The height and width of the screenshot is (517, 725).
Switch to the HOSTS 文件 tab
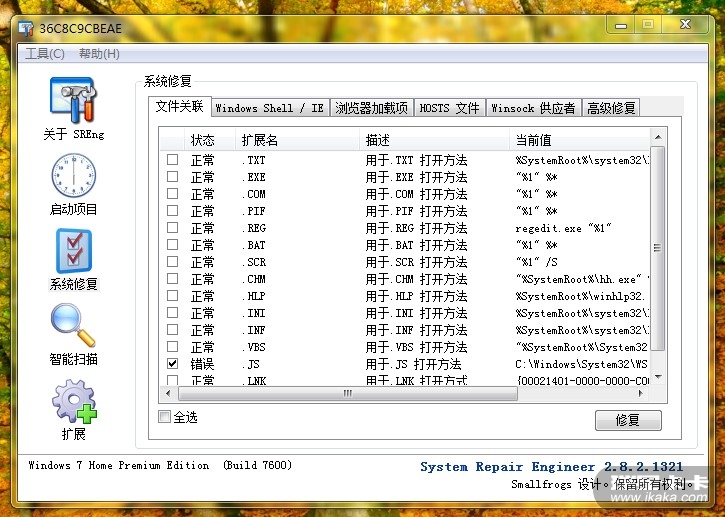[449, 108]
